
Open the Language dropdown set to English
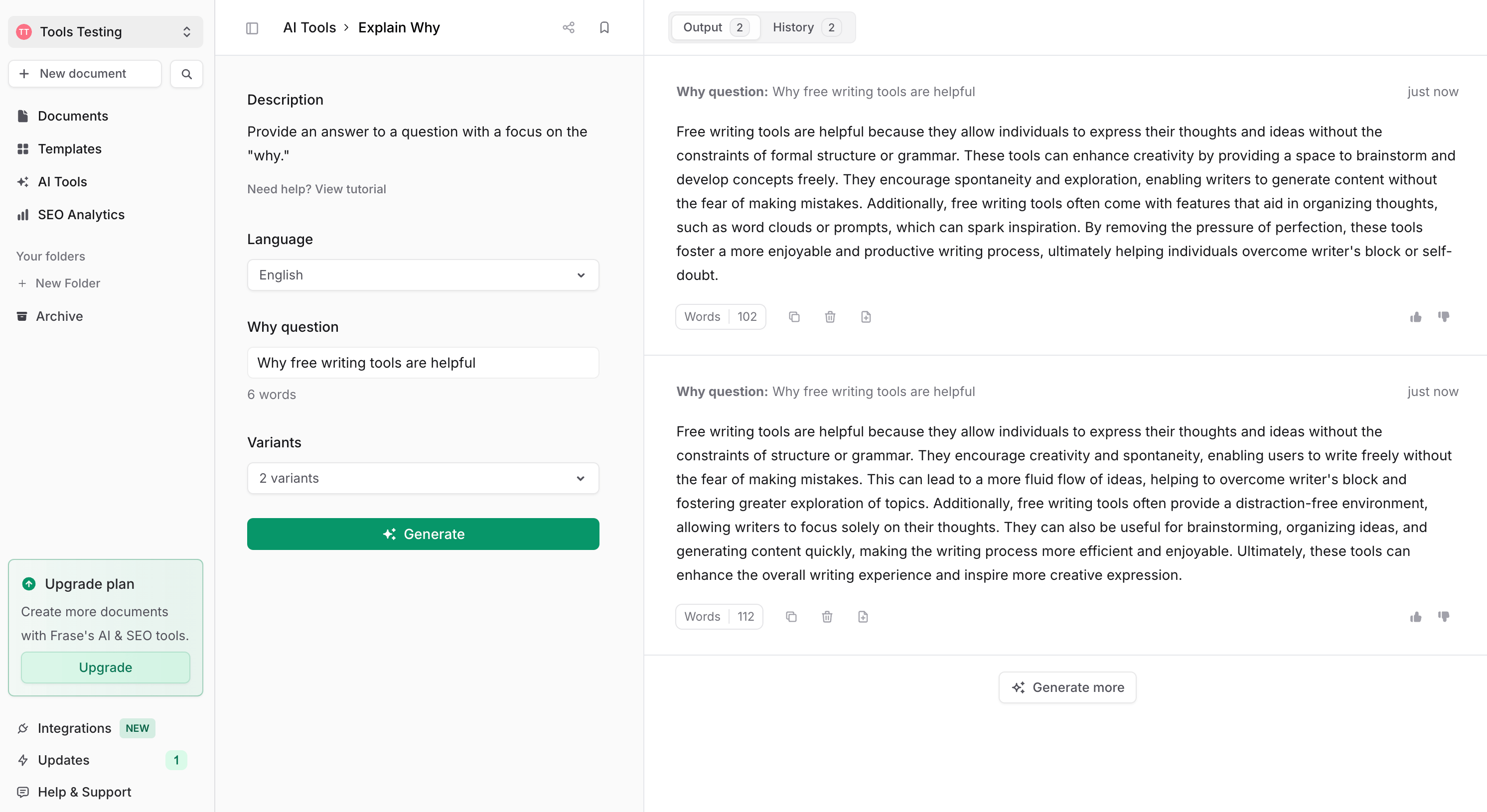[x=423, y=274]
